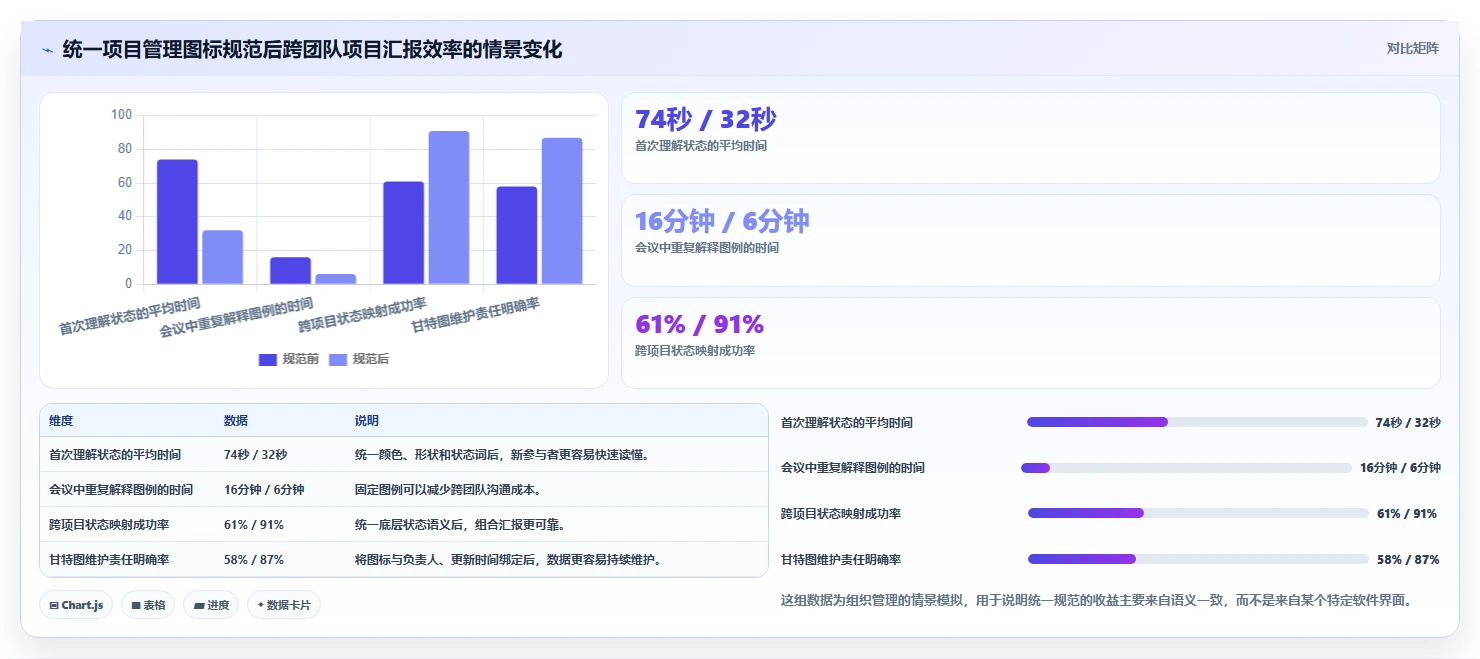Viewport: 1480px width, 659px height.
Task: Click table data cell 58% / 87%
Action: tap(254, 560)
